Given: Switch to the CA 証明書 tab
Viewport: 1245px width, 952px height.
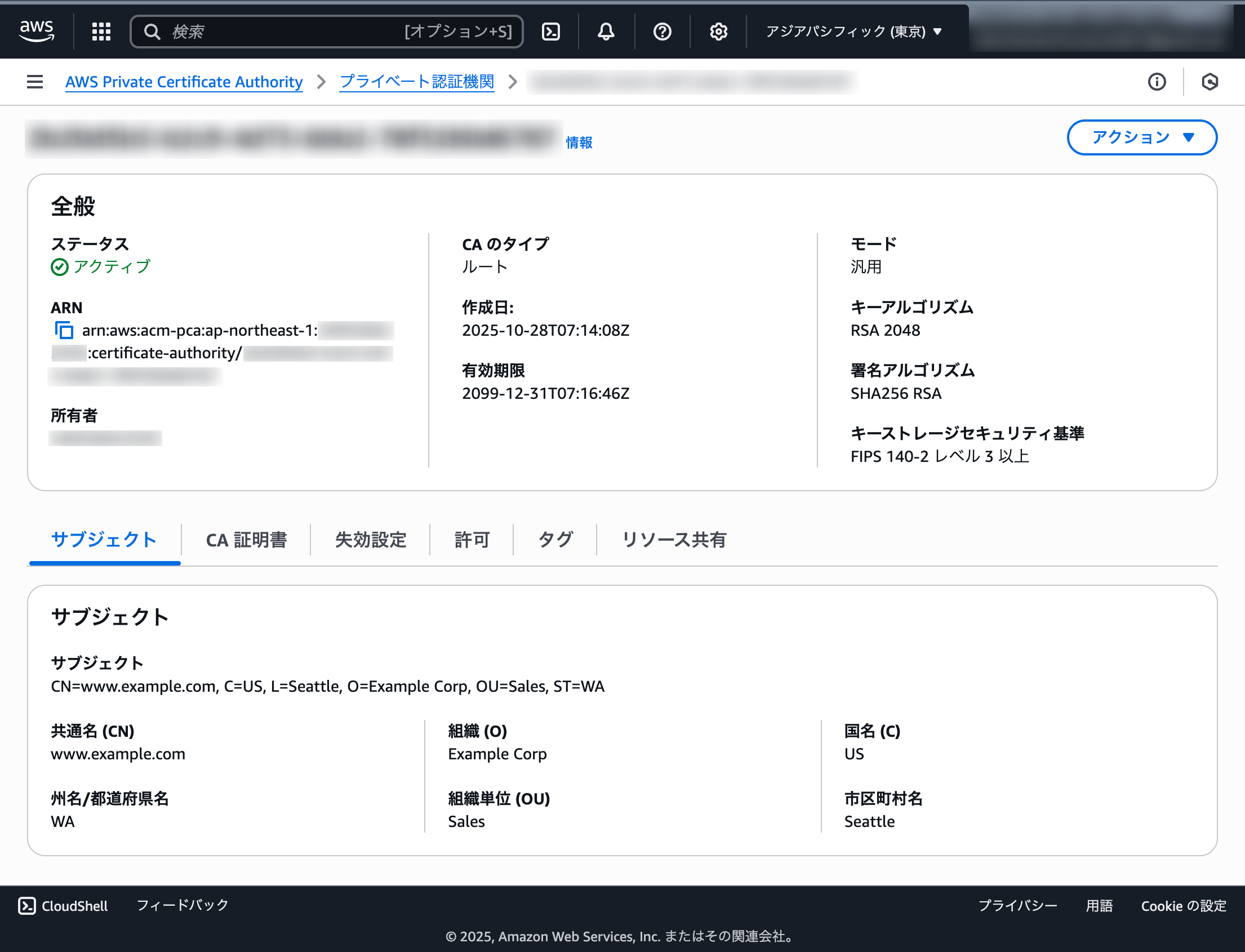Looking at the screenshot, I should (x=247, y=540).
